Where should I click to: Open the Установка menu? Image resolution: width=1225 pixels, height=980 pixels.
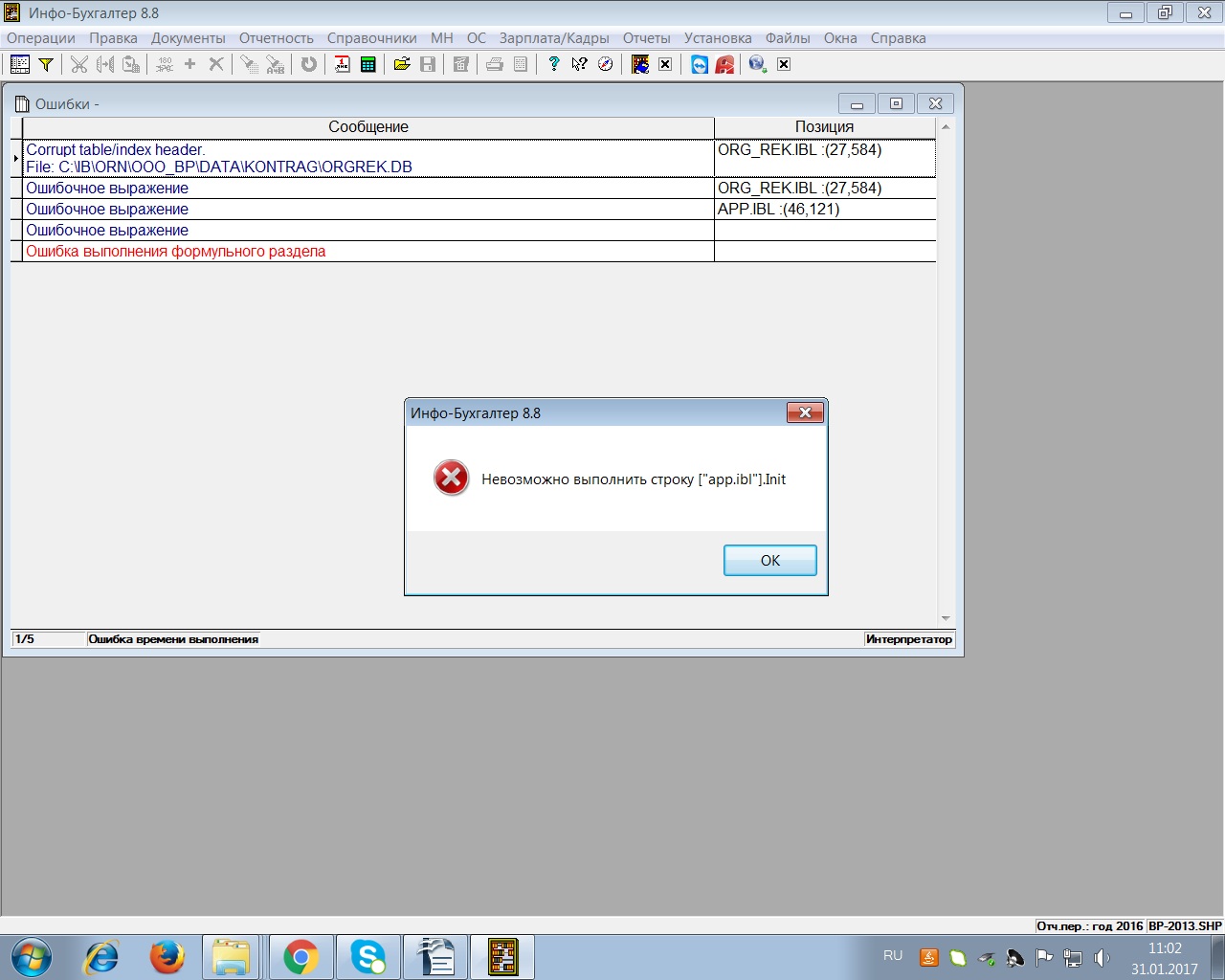(x=718, y=38)
